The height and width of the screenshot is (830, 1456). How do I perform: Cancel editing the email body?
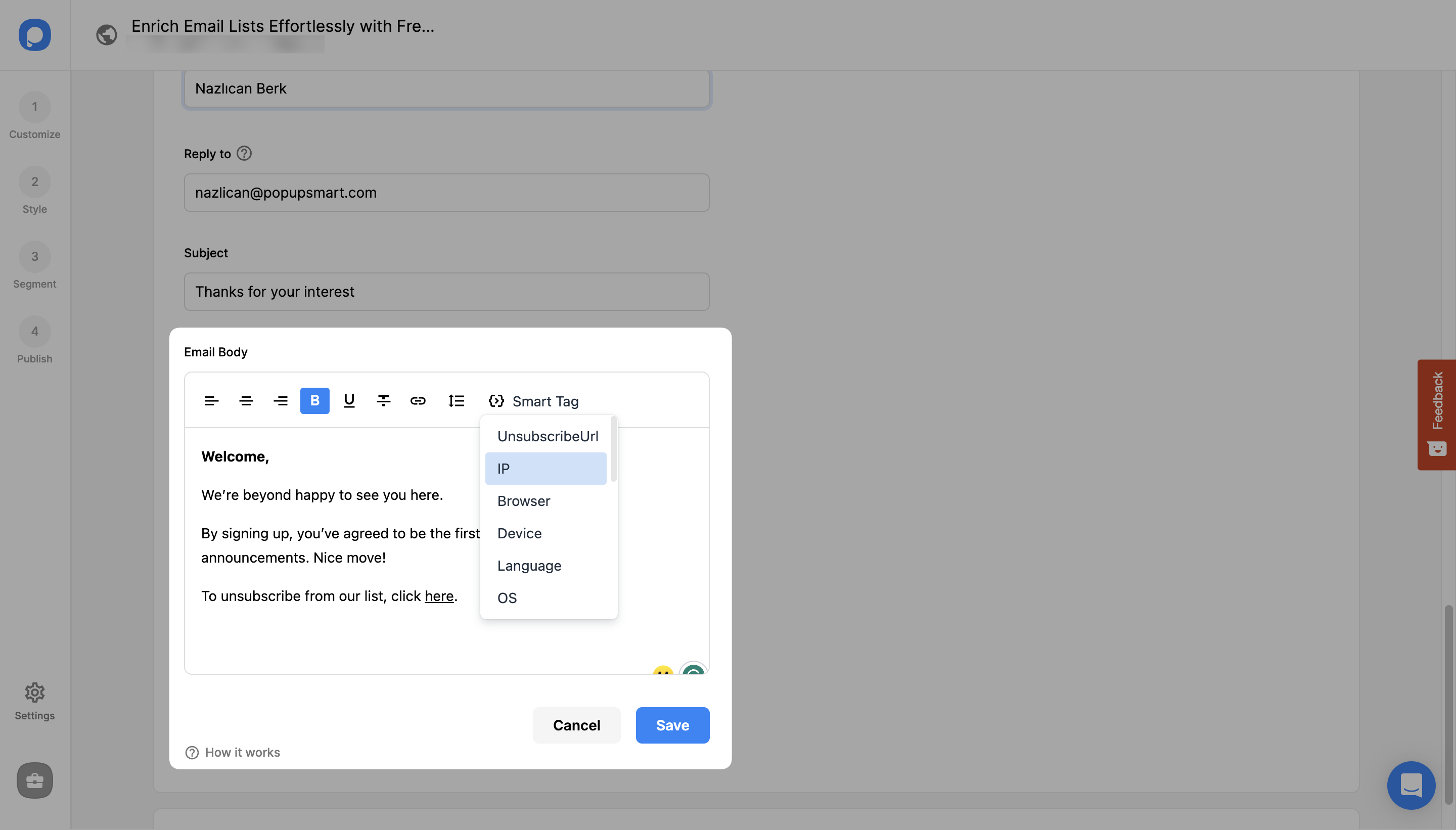tap(576, 724)
